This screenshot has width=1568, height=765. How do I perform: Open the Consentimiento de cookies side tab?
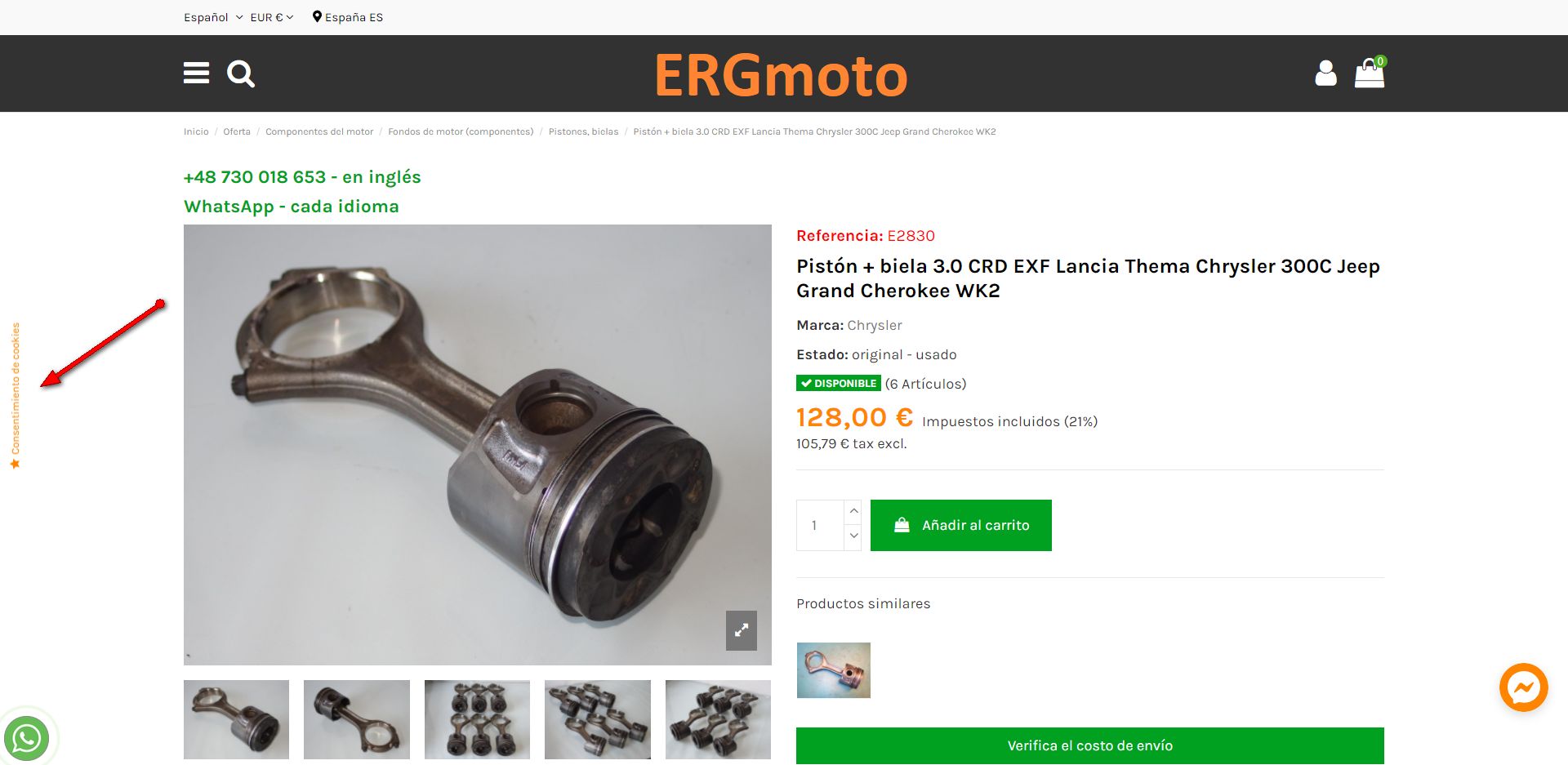[15, 396]
